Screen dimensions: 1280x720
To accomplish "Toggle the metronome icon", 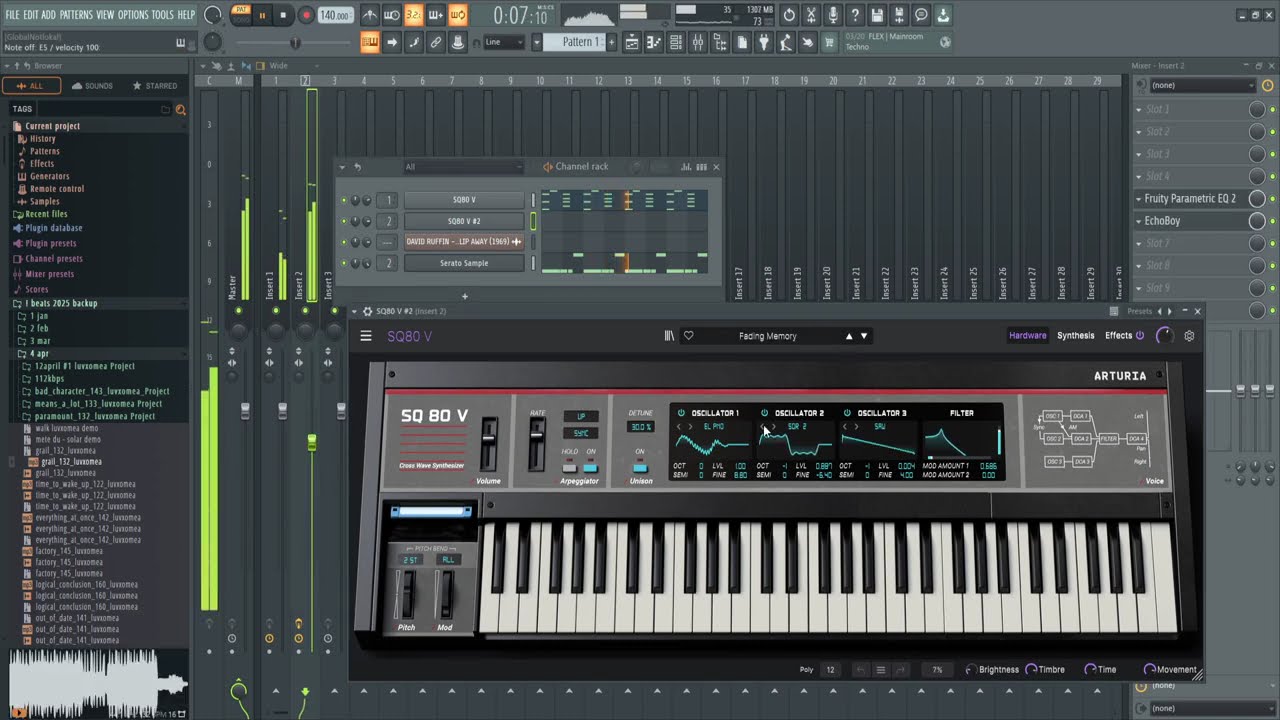I will [370, 15].
